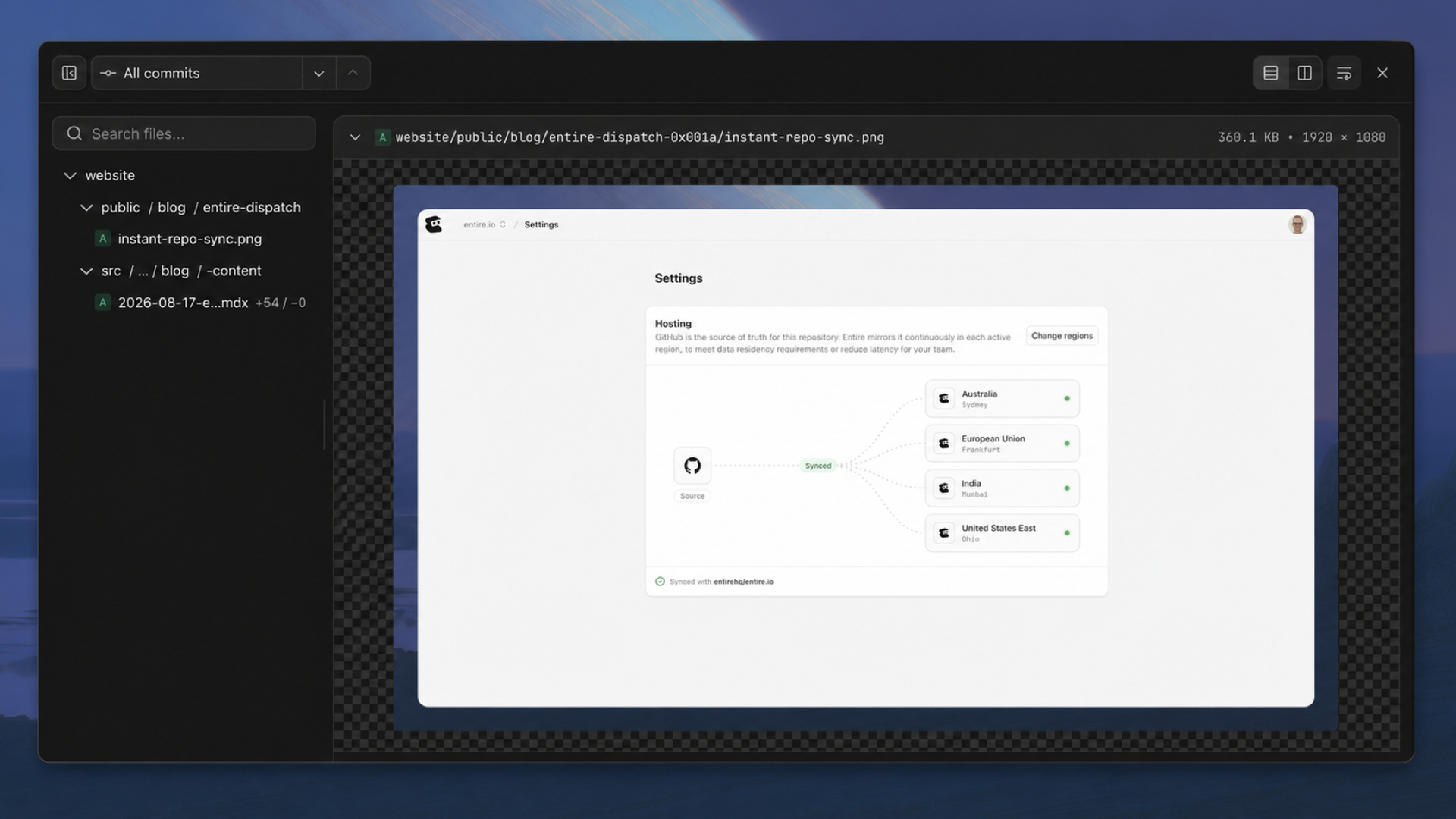Select the India Mumbai region card
This screenshot has height=819, width=1456.
[x=1002, y=488]
